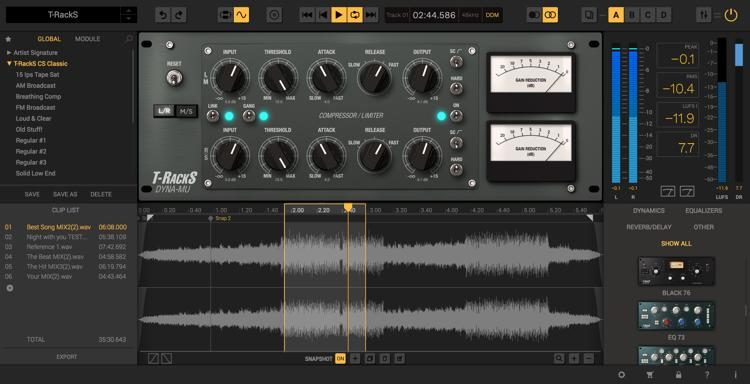
Task: Click the redo arrow button
Action: tap(179, 15)
